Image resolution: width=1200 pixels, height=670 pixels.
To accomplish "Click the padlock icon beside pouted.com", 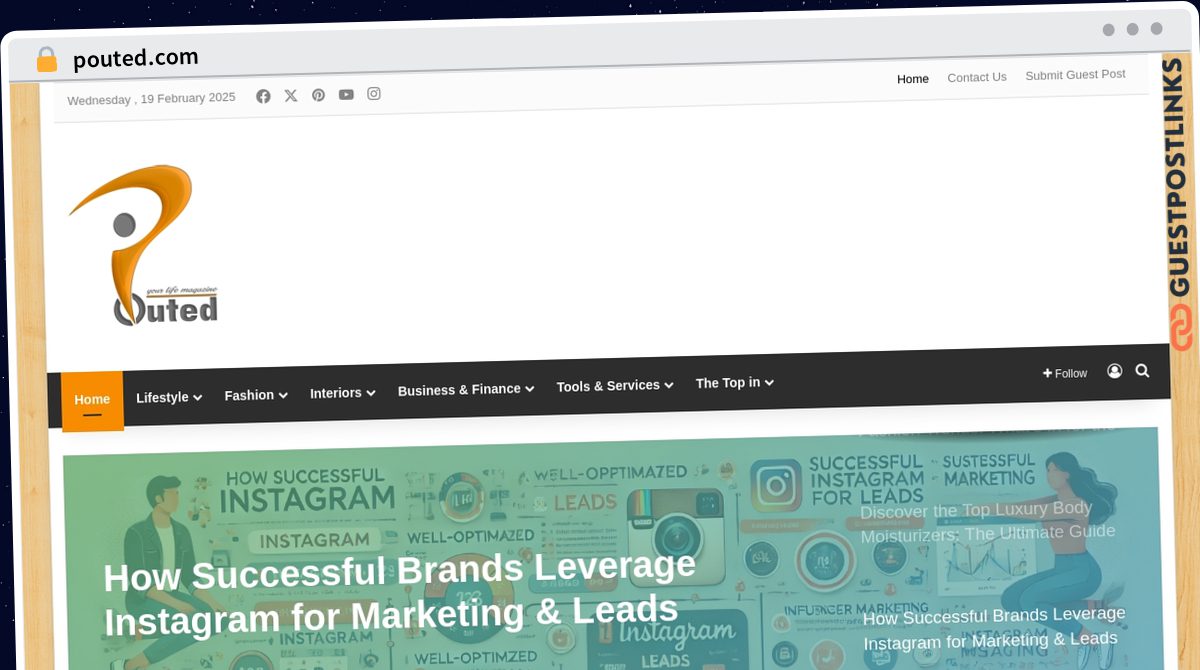I will [x=47, y=60].
